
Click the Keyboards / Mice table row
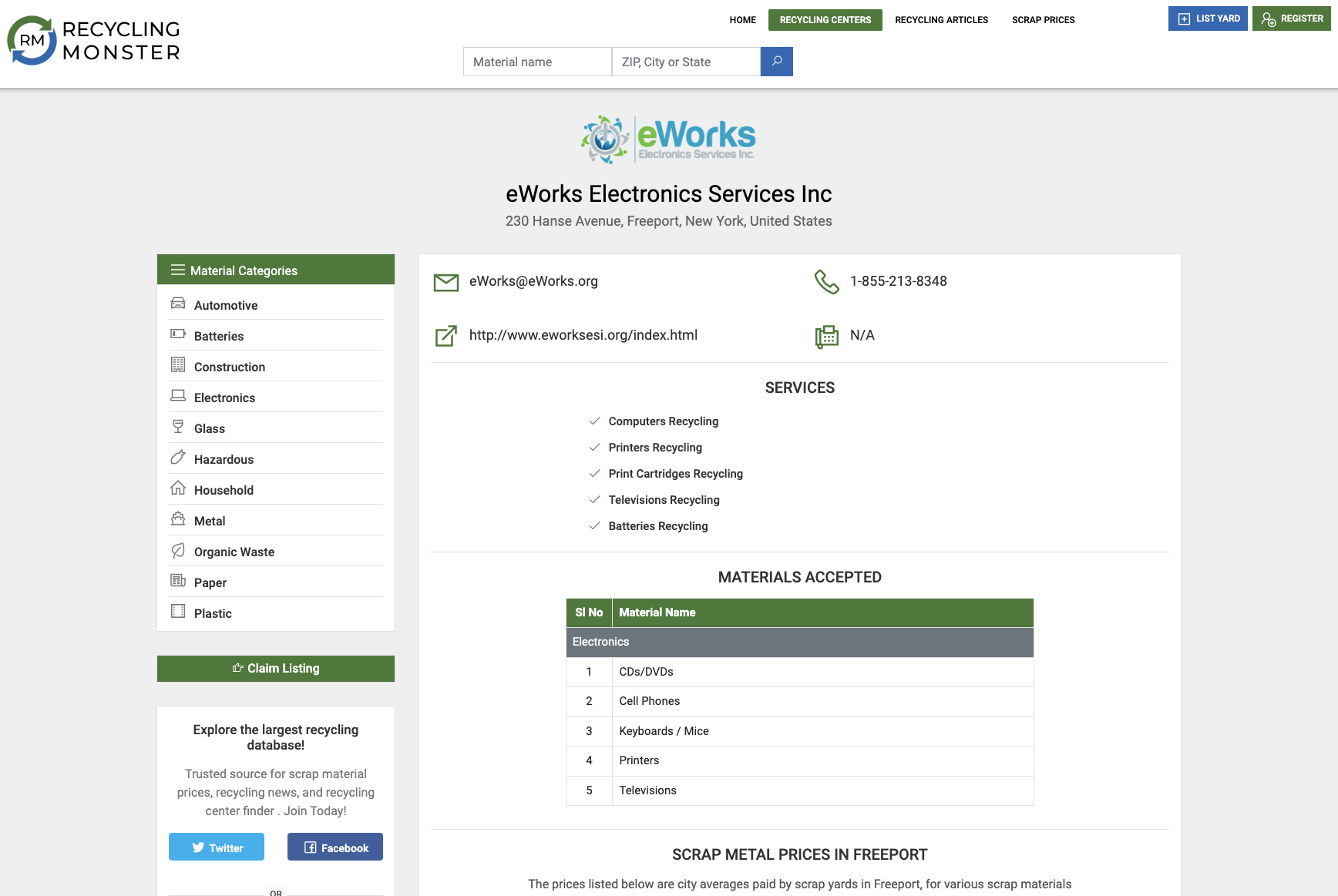[x=800, y=731]
